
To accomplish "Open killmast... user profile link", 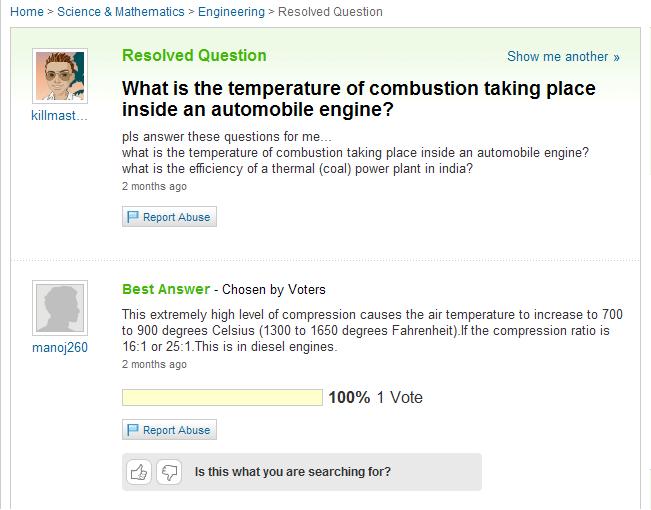I will pyautogui.click(x=59, y=115).
